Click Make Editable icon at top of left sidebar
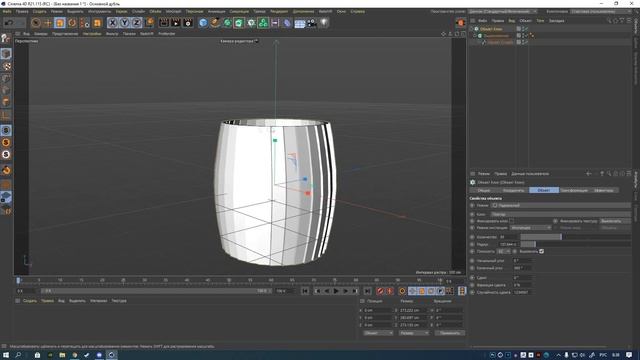 pyautogui.click(x=6, y=39)
